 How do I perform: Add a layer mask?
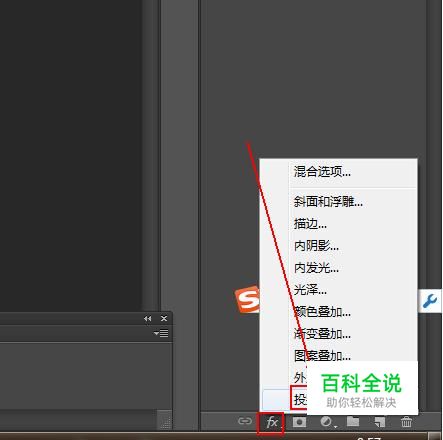(299, 422)
